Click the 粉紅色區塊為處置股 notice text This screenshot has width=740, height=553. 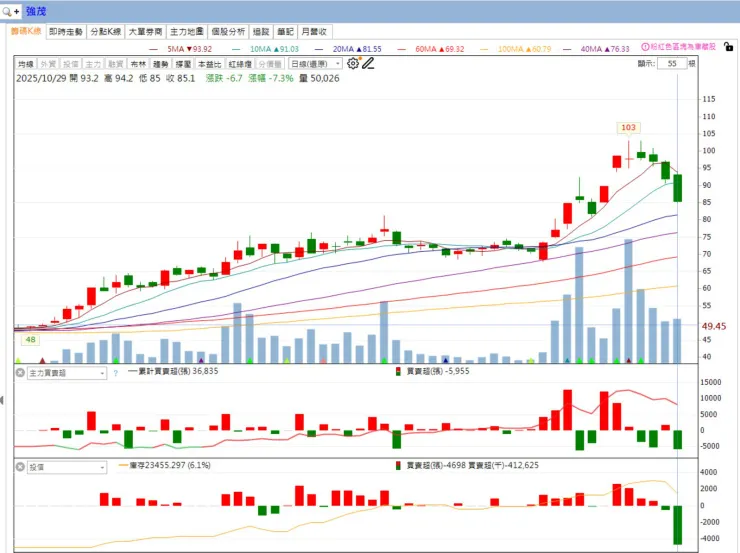click(x=683, y=47)
